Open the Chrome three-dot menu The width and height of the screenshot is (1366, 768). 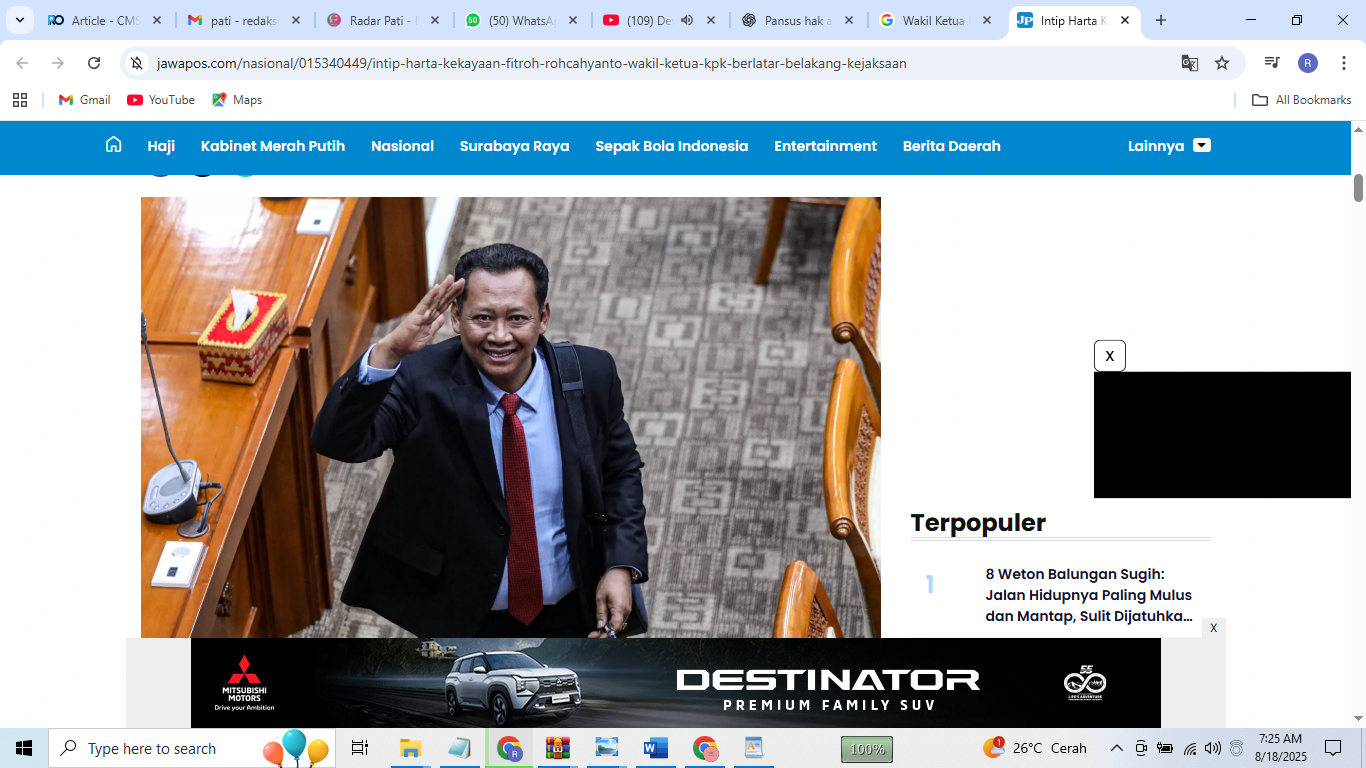click(x=1343, y=62)
